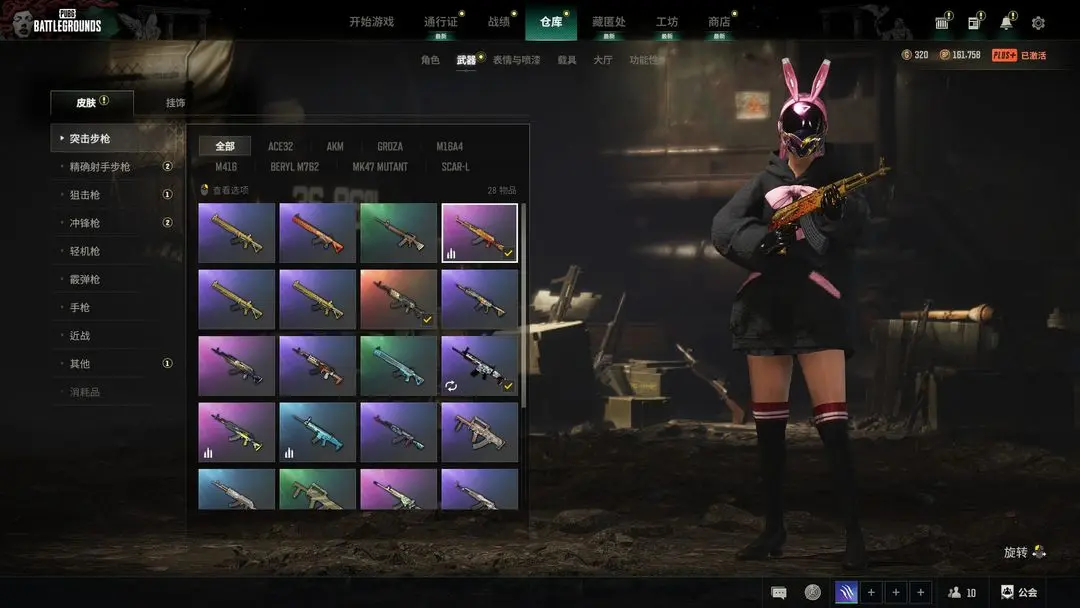
Task: Open the 战绩 tab
Action: tap(499, 22)
